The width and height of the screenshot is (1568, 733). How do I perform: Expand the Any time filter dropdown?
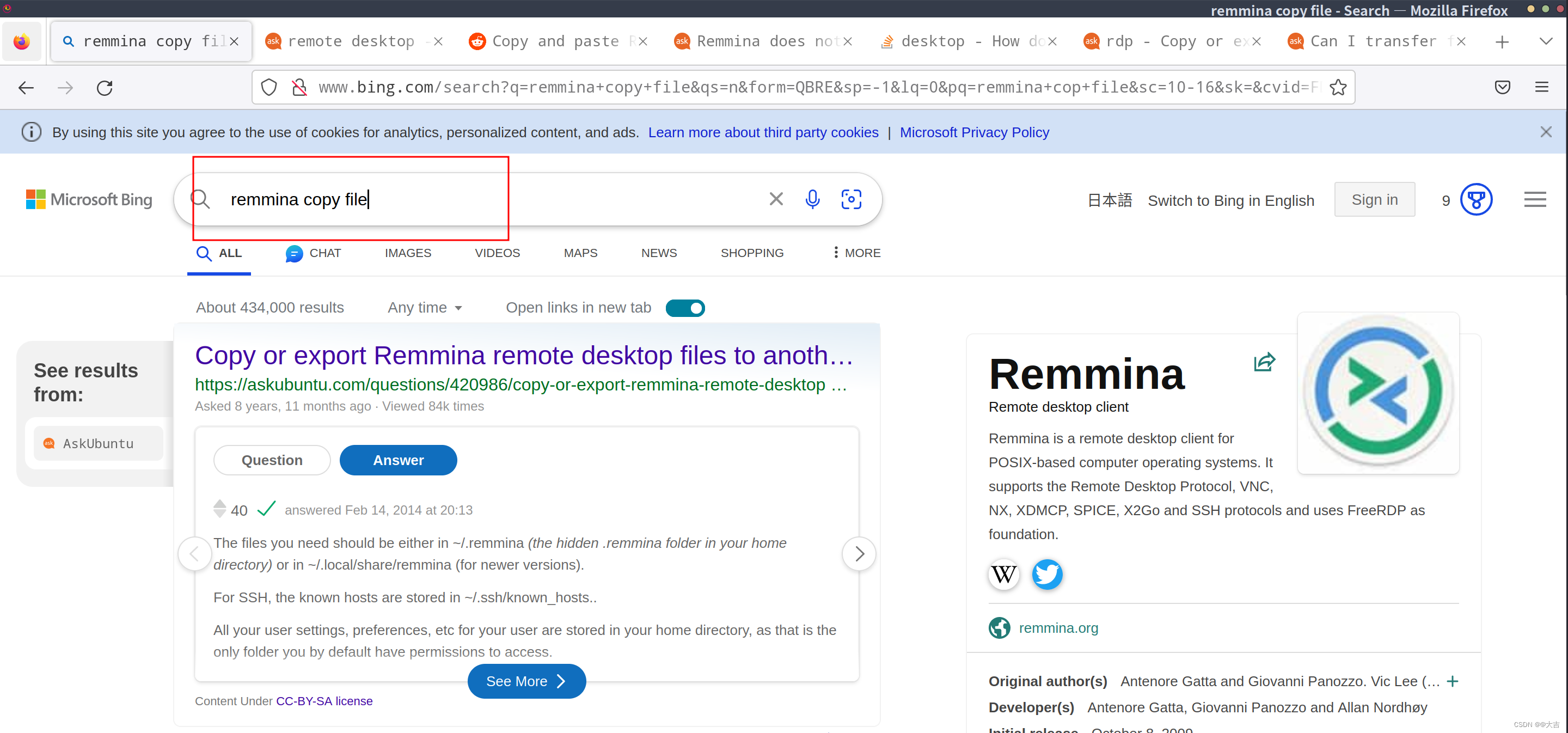pos(425,308)
